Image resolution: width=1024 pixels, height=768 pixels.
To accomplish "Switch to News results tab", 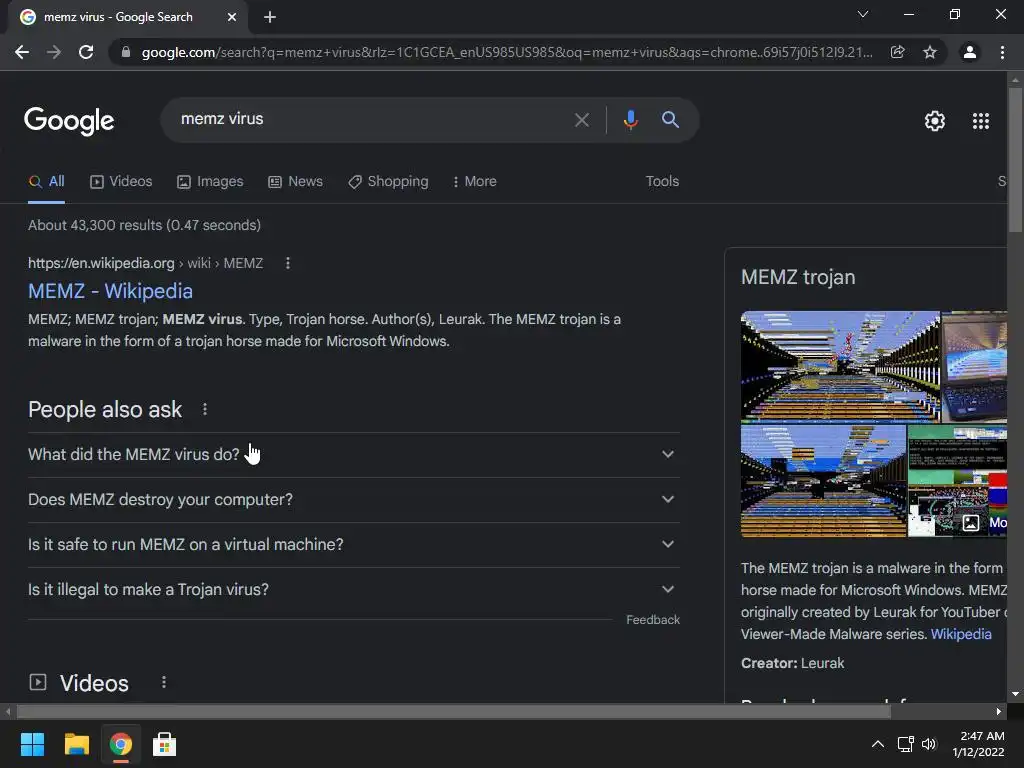I will [295, 182].
